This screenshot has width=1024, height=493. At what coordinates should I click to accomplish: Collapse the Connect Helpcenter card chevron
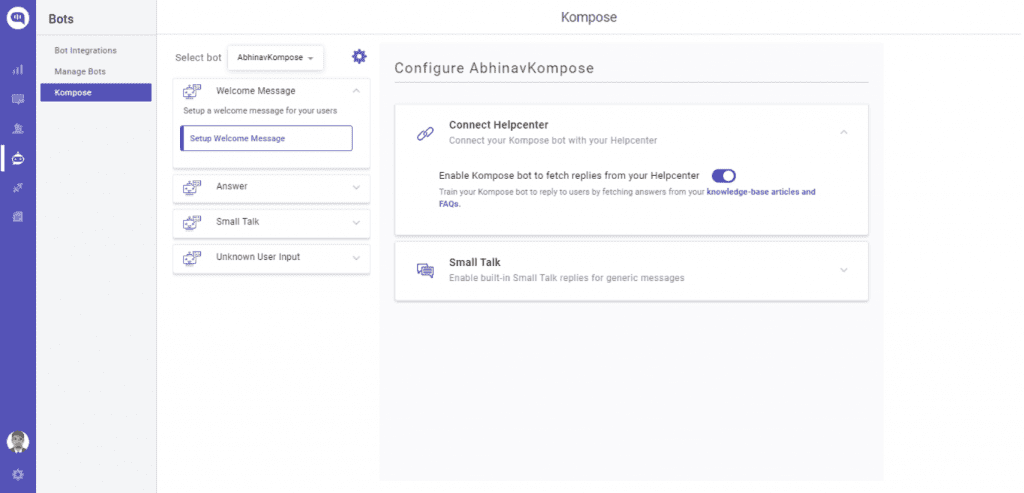[x=844, y=132]
